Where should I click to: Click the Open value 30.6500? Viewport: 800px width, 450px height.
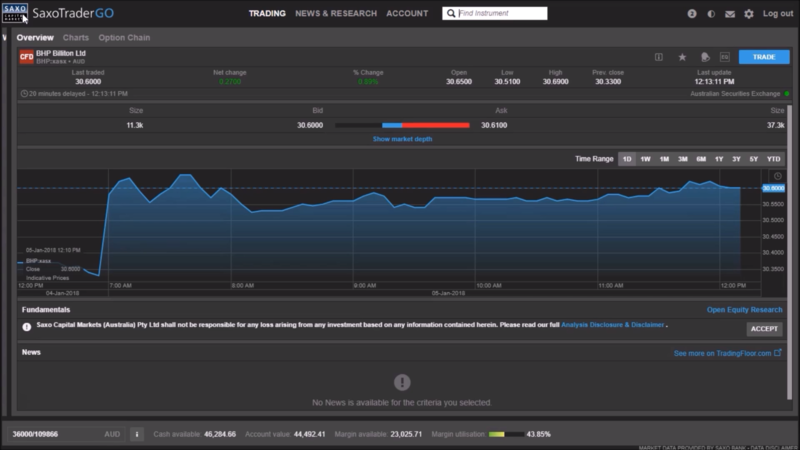tap(459, 82)
